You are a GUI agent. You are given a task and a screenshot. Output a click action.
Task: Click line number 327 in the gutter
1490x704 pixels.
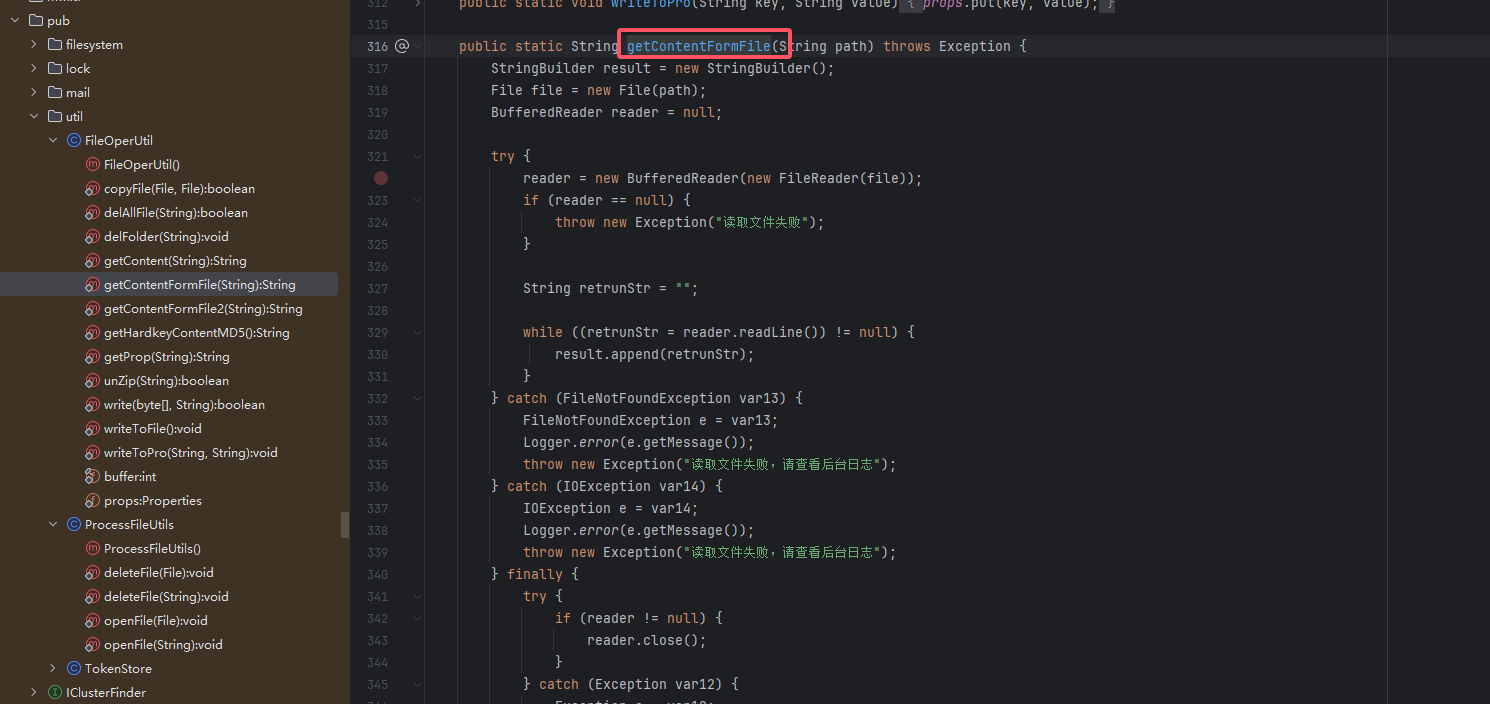pos(377,288)
